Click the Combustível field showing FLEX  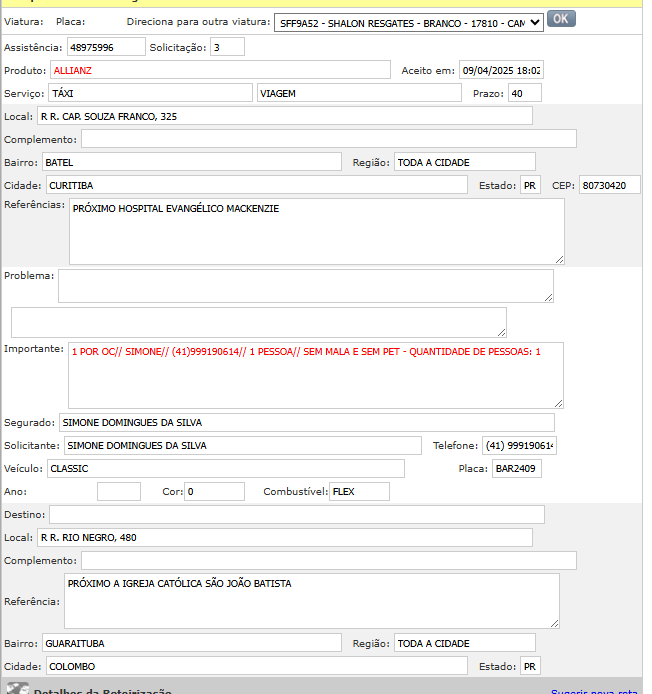coord(359,491)
